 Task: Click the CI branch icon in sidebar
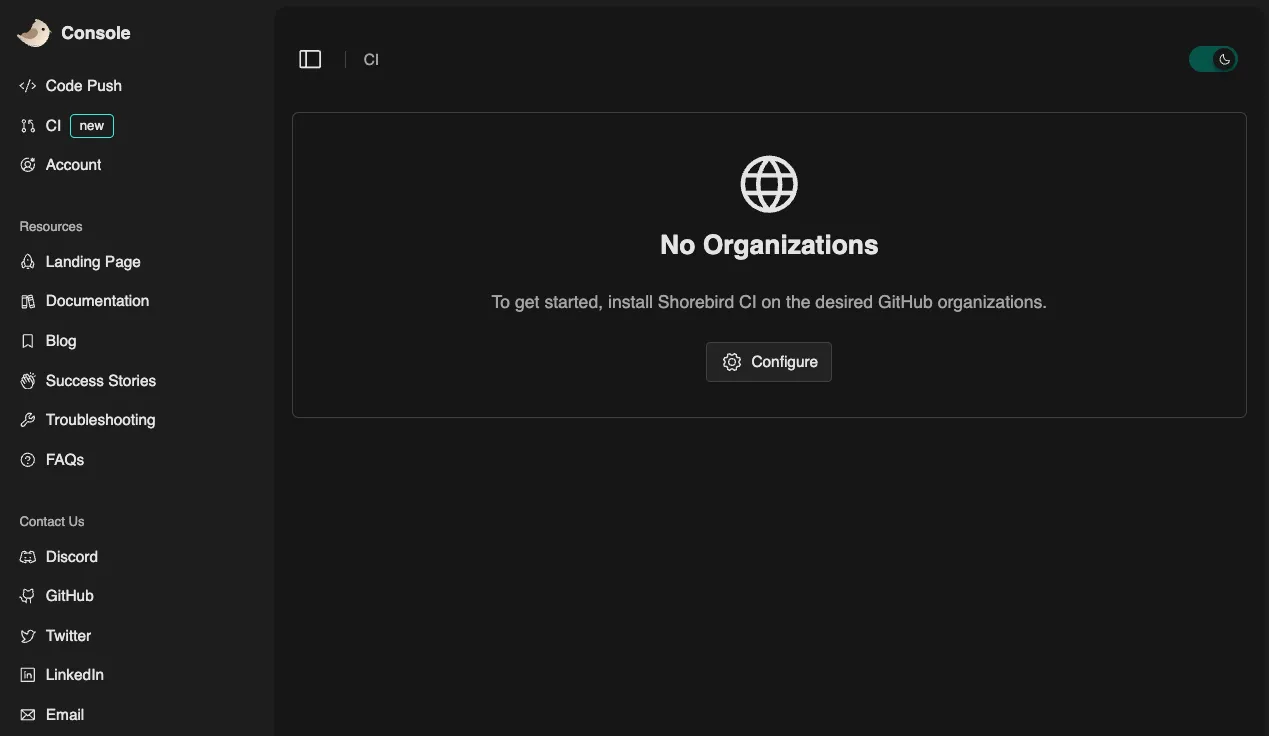pyautogui.click(x=27, y=125)
